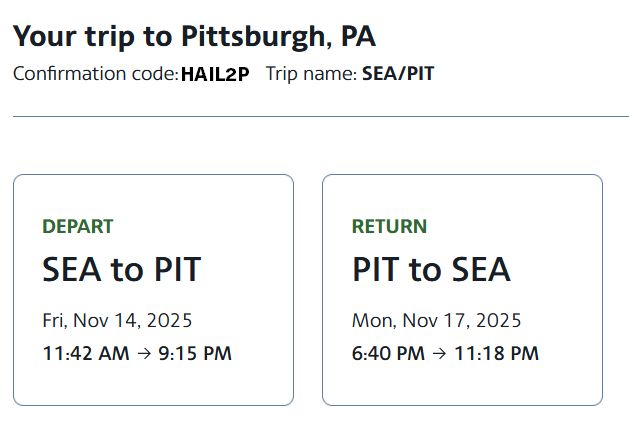The height and width of the screenshot is (428, 629).
Task: Click the "Confirmation code:" label
Action: tap(95, 74)
